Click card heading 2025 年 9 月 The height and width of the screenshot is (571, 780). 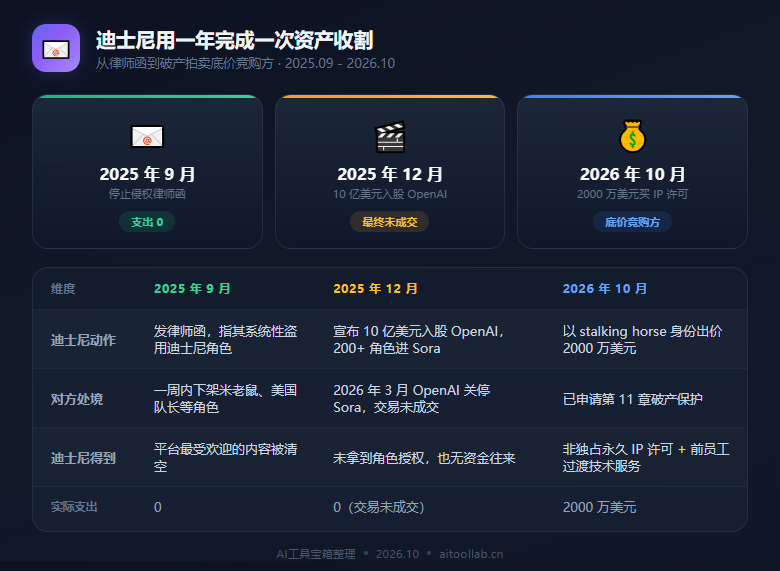point(147,174)
